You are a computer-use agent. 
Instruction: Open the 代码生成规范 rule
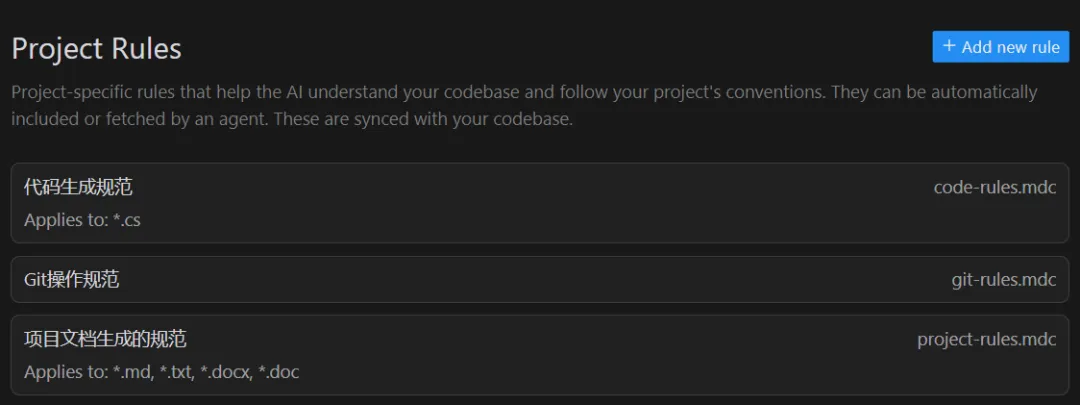click(x=78, y=187)
